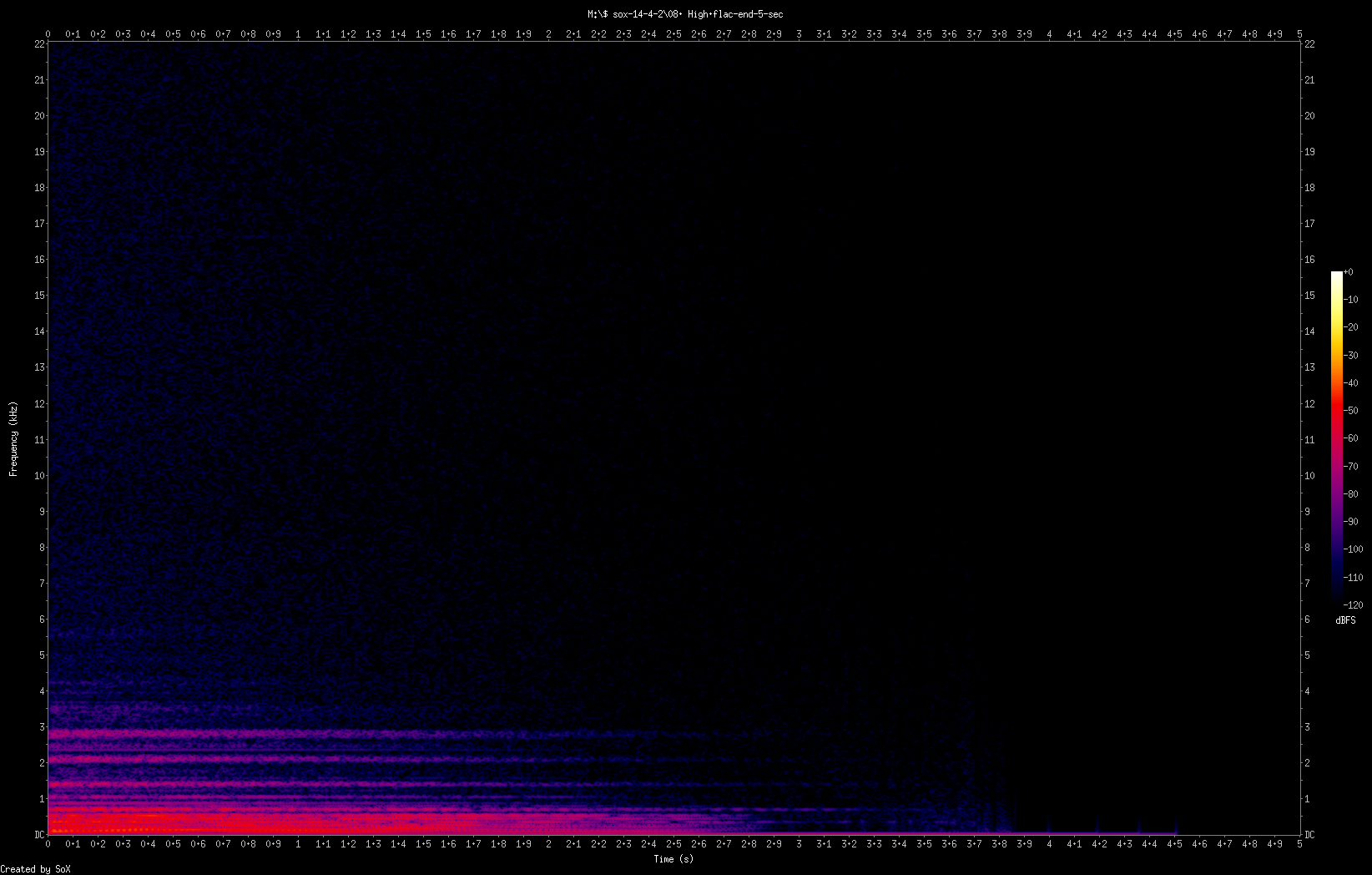Click the +0 dB value on color scale
1372x875 pixels.
(1350, 271)
